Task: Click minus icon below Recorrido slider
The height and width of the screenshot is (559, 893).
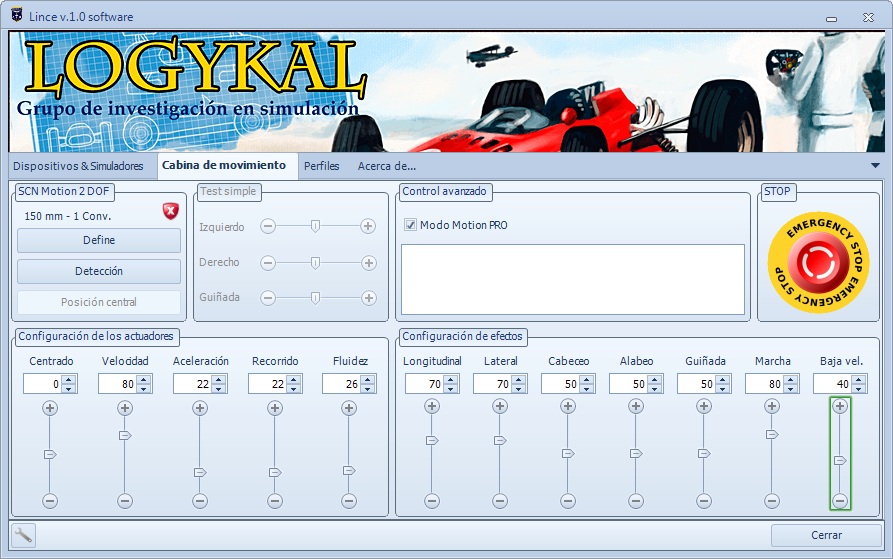Action: click(275, 501)
